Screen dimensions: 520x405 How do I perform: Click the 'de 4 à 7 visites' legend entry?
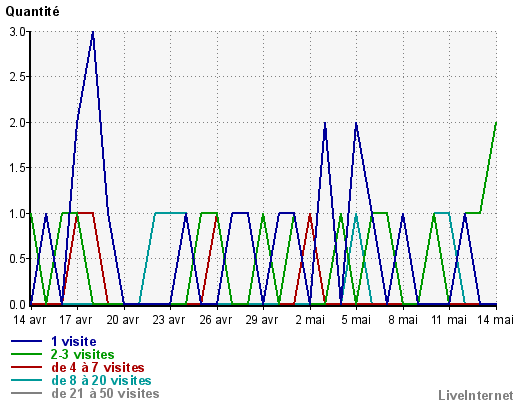coord(98,368)
